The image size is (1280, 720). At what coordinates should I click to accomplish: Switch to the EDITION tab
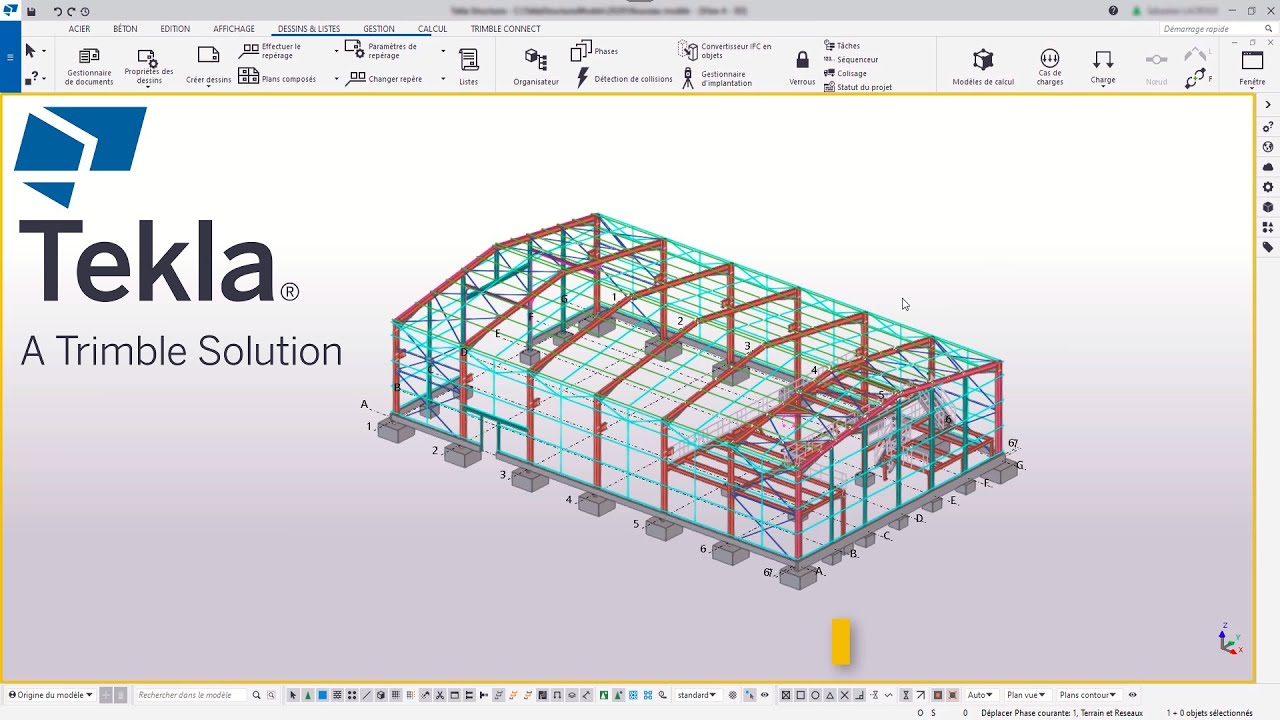pos(175,29)
